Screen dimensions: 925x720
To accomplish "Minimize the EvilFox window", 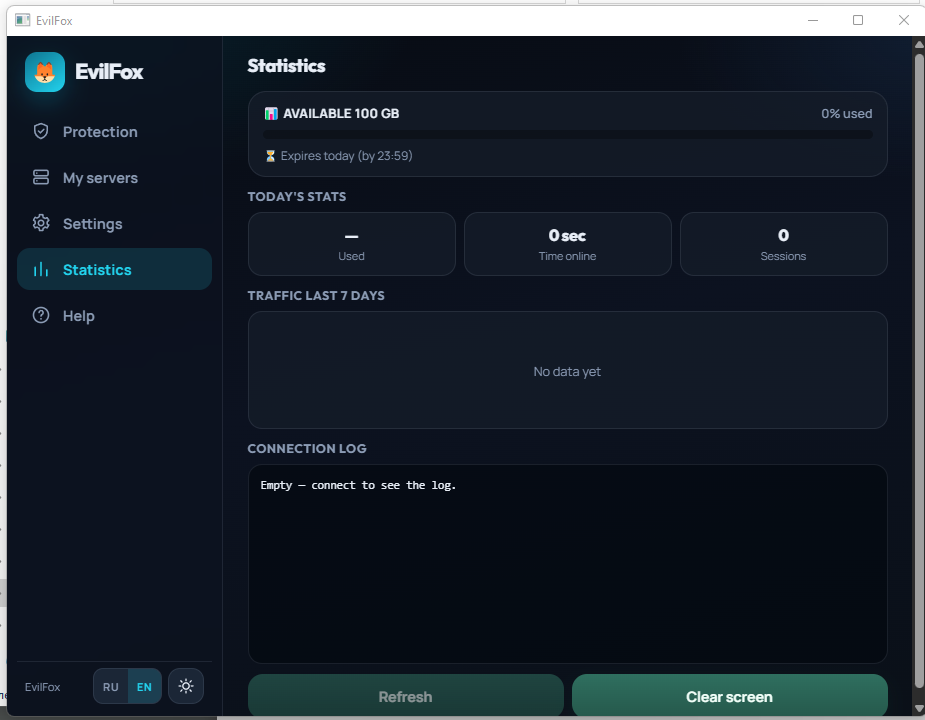I will 813,20.
